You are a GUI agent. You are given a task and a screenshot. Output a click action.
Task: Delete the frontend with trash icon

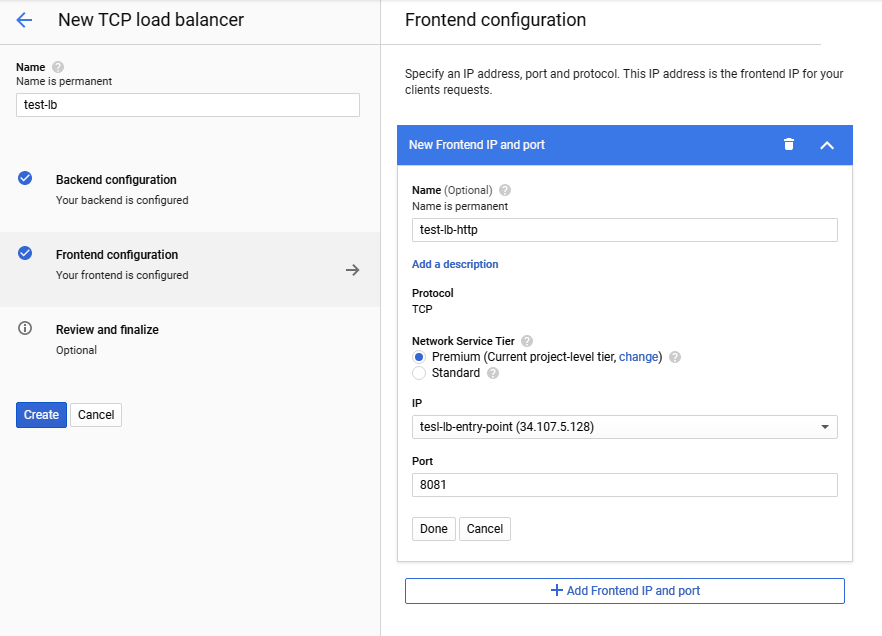point(789,145)
